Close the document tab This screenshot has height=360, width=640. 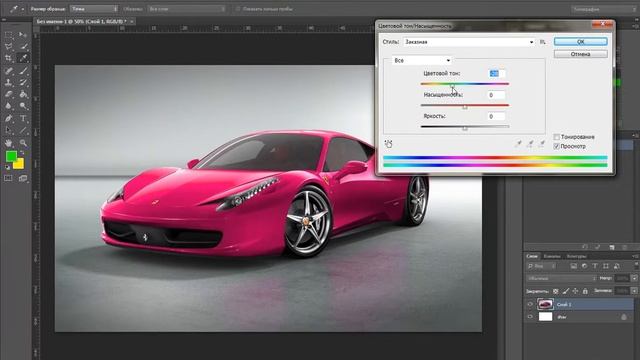(x=132, y=21)
